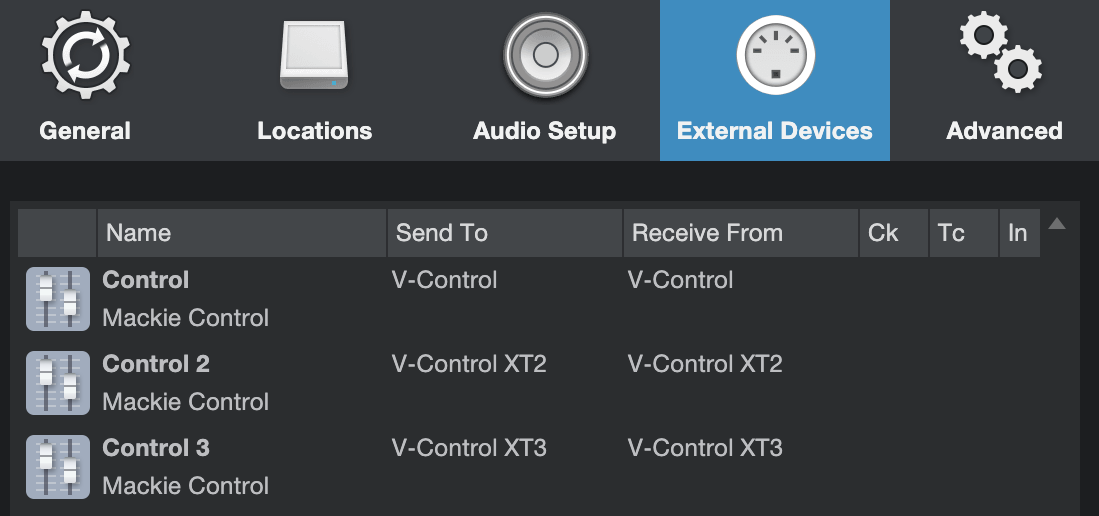
Task: Select the Control 2 device name
Action: click(x=156, y=364)
